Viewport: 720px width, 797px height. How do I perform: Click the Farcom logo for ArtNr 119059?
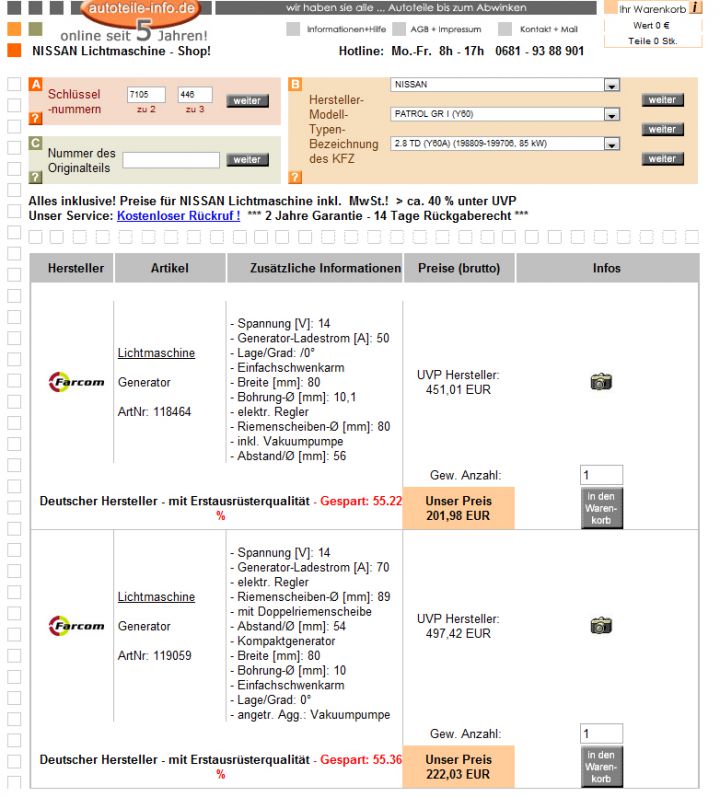(76, 626)
